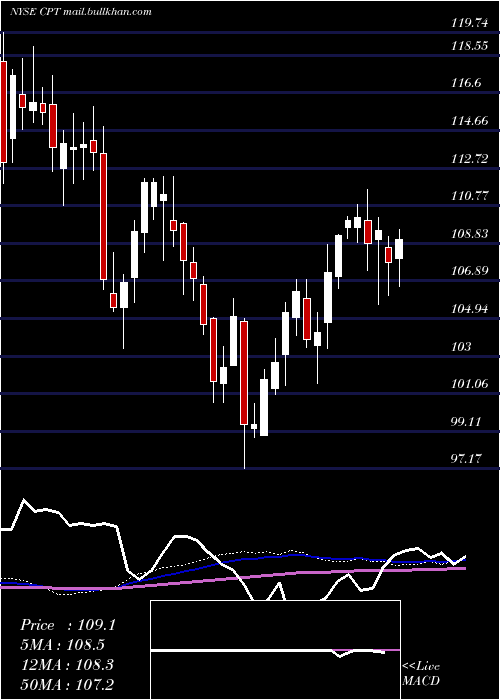
Task: Click the 114.66 price axis label
Action: tap(469, 121)
